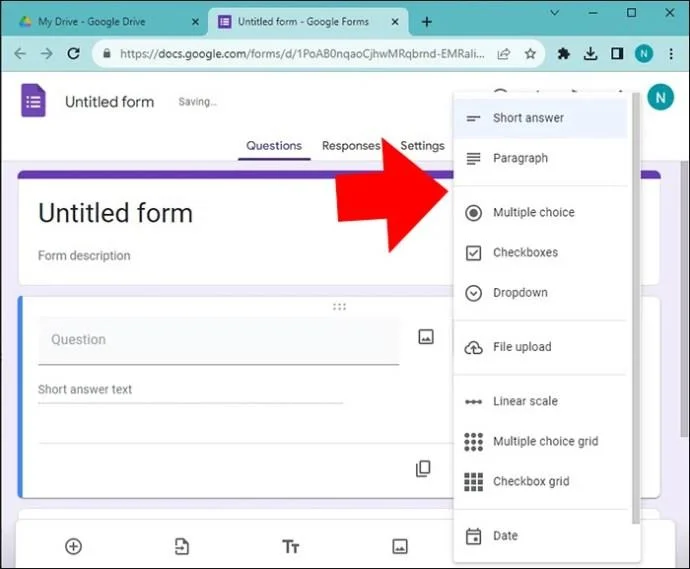
Task: Click the Question text input field
Action: click(218, 340)
